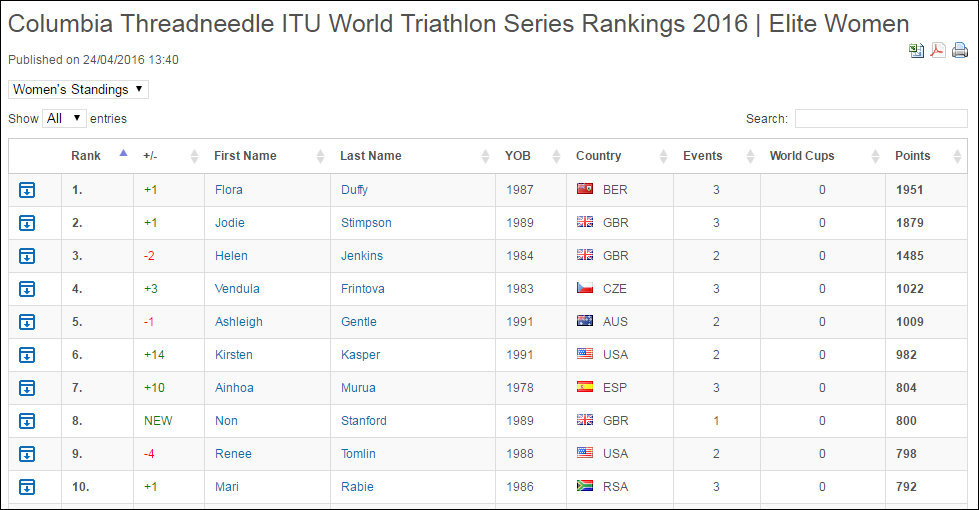Expand row details for Kirsten Kasper
This screenshot has width=979, height=510.
27,355
